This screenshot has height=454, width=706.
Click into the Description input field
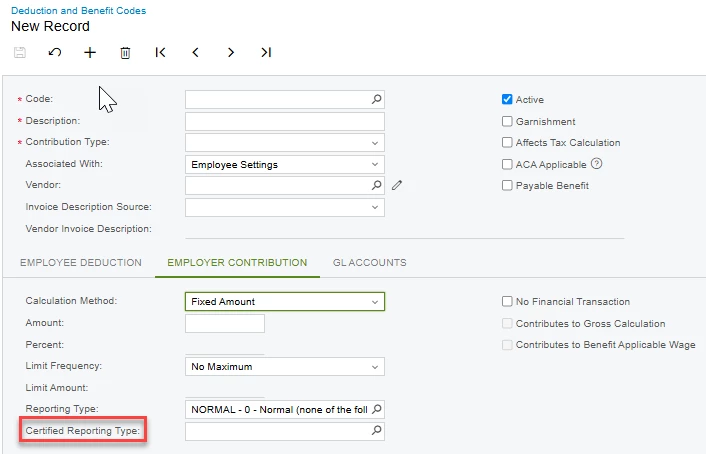285,122
